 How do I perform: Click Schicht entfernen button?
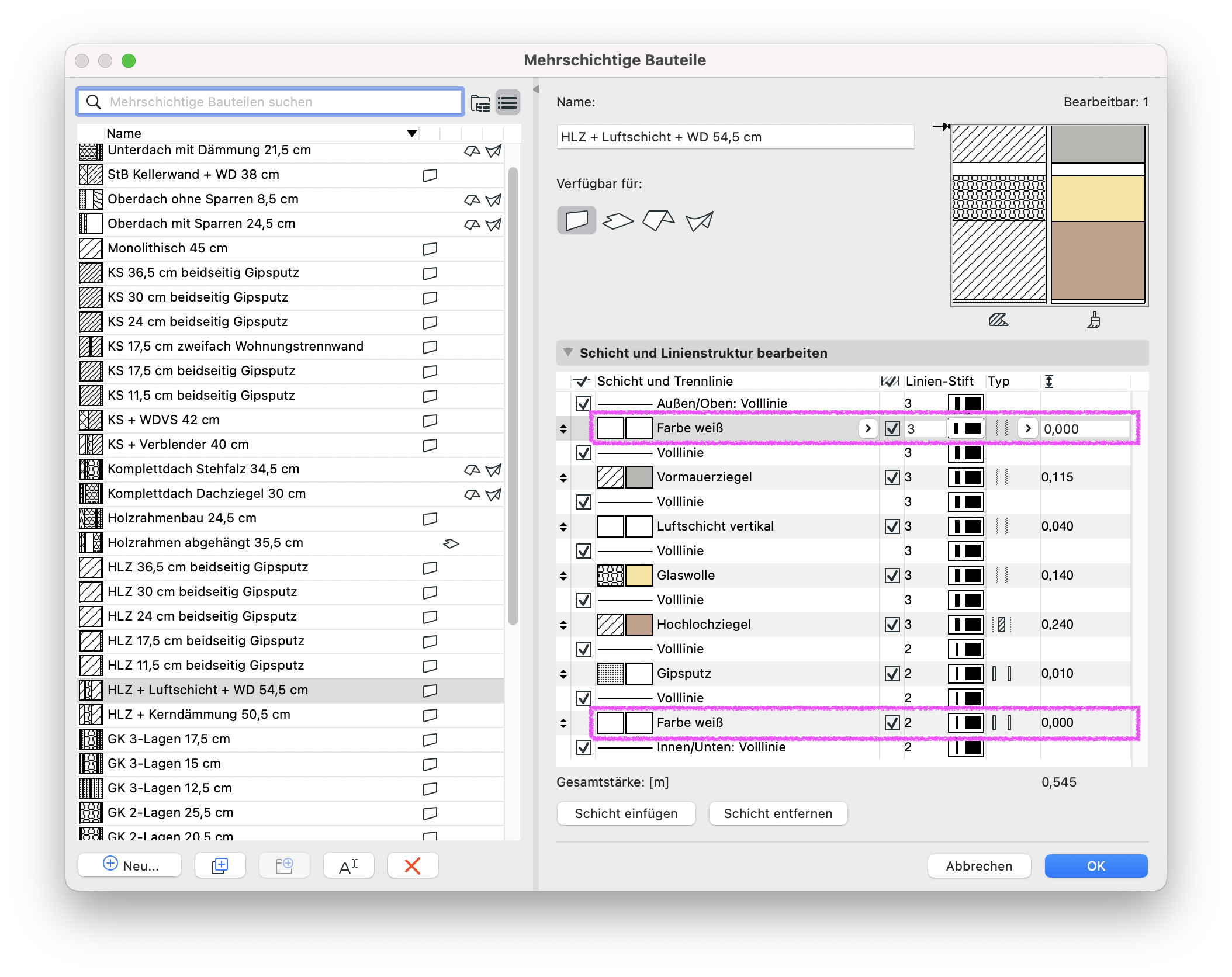point(778,813)
